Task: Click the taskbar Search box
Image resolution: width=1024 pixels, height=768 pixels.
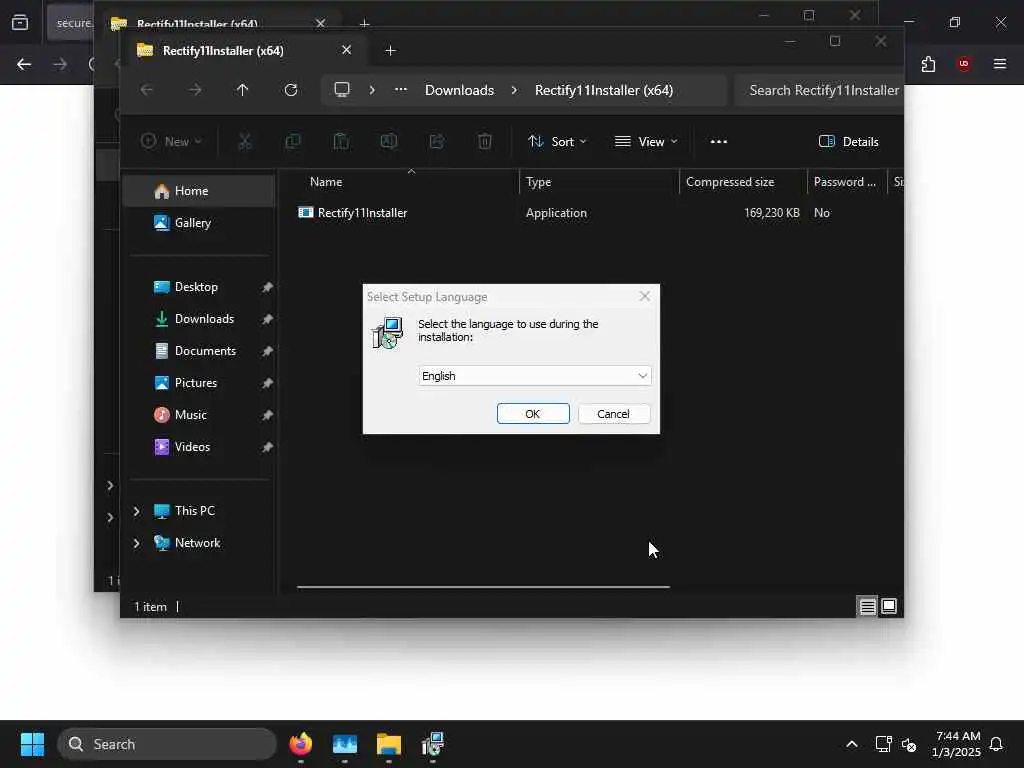Action: [167, 744]
